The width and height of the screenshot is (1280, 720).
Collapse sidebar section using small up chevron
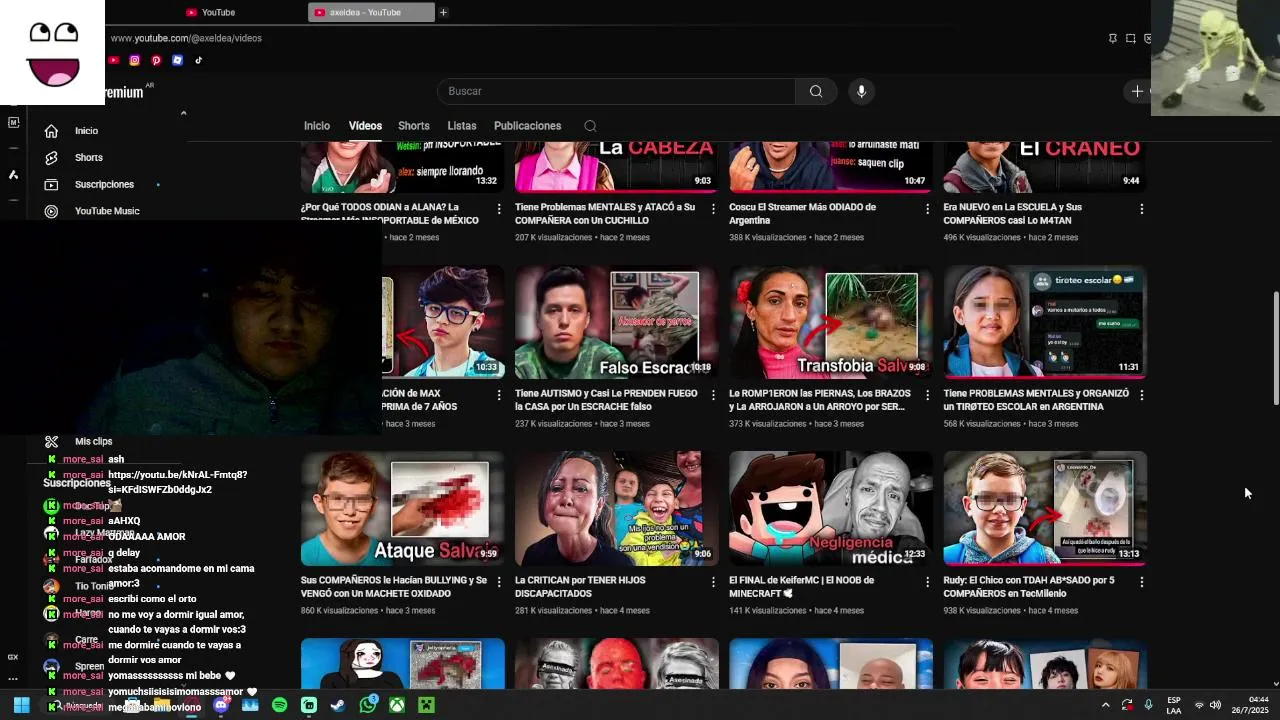pos(183,113)
